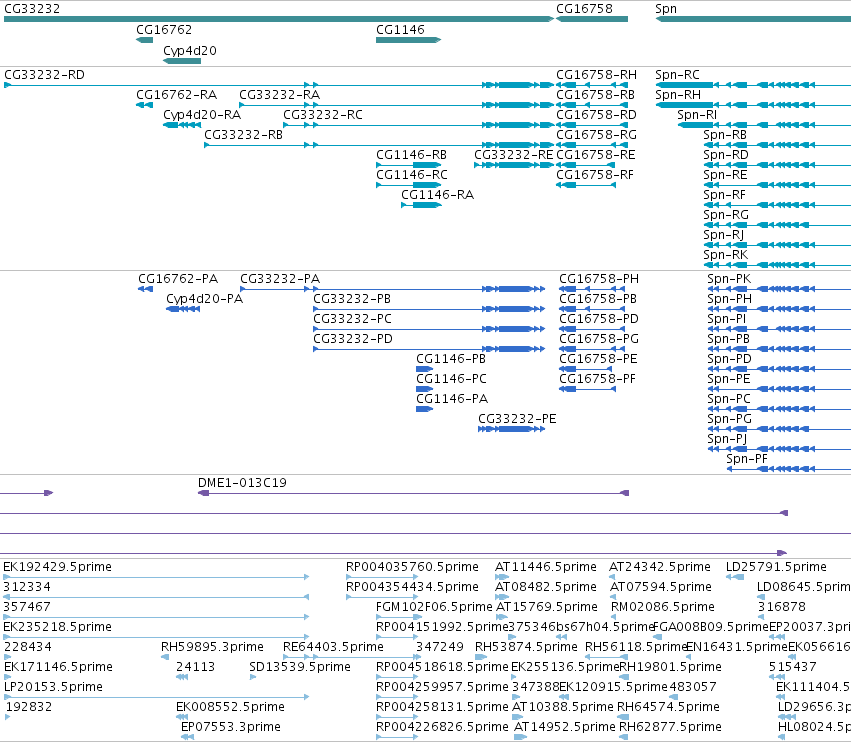This screenshot has width=851, height=742.
Task: Select the EP07553.3prime EST label
Action: point(231,727)
